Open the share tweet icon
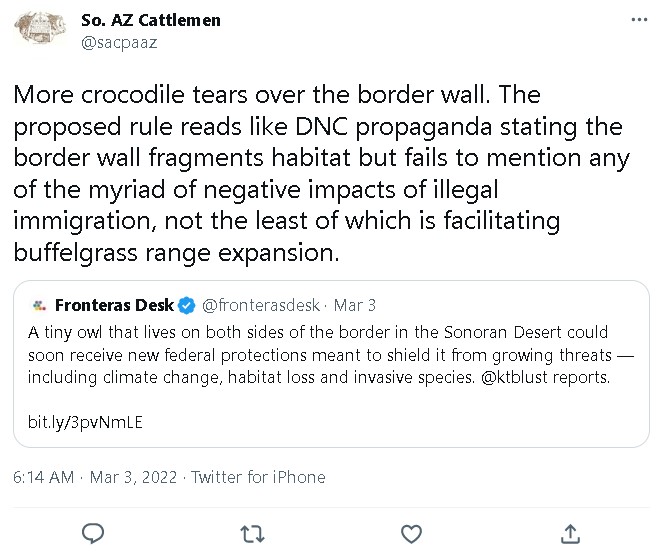The height and width of the screenshot is (556, 662). pos(569,532)
